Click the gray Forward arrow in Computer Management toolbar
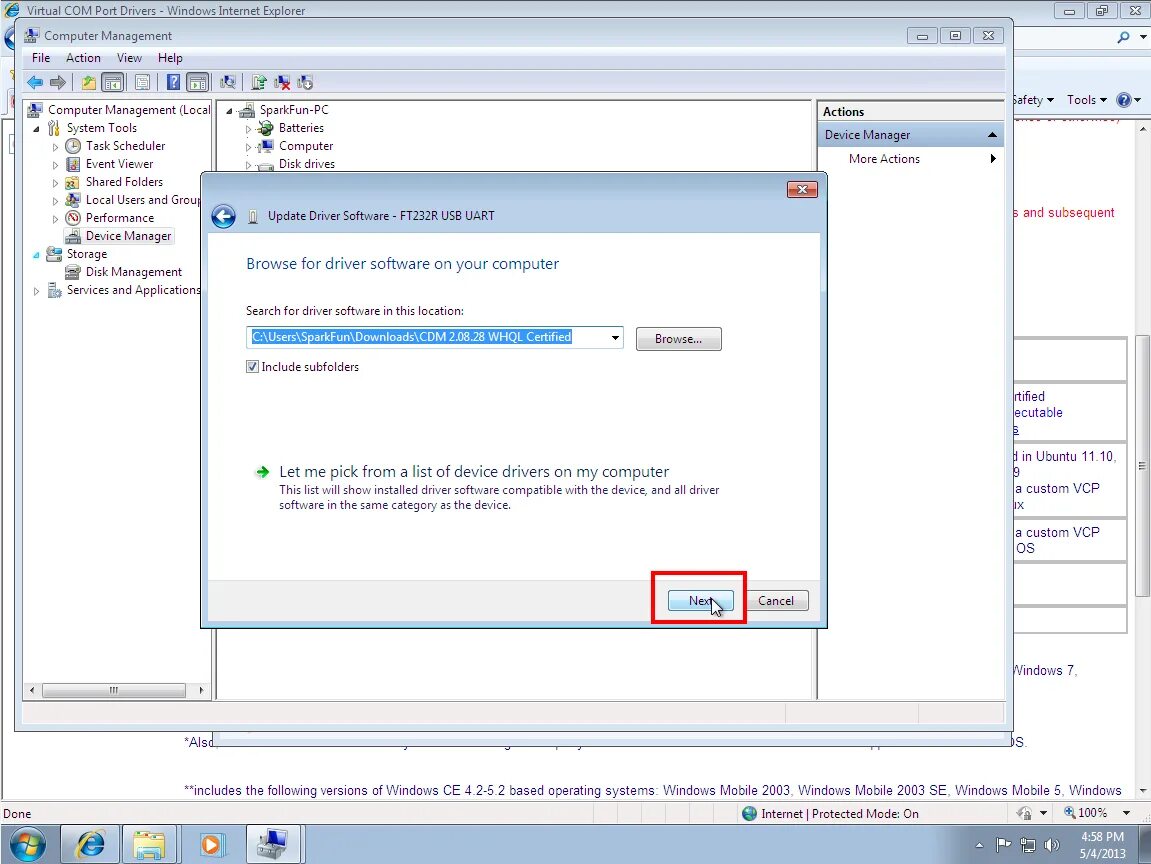The image size is (1151, 864). click(57, 82)
